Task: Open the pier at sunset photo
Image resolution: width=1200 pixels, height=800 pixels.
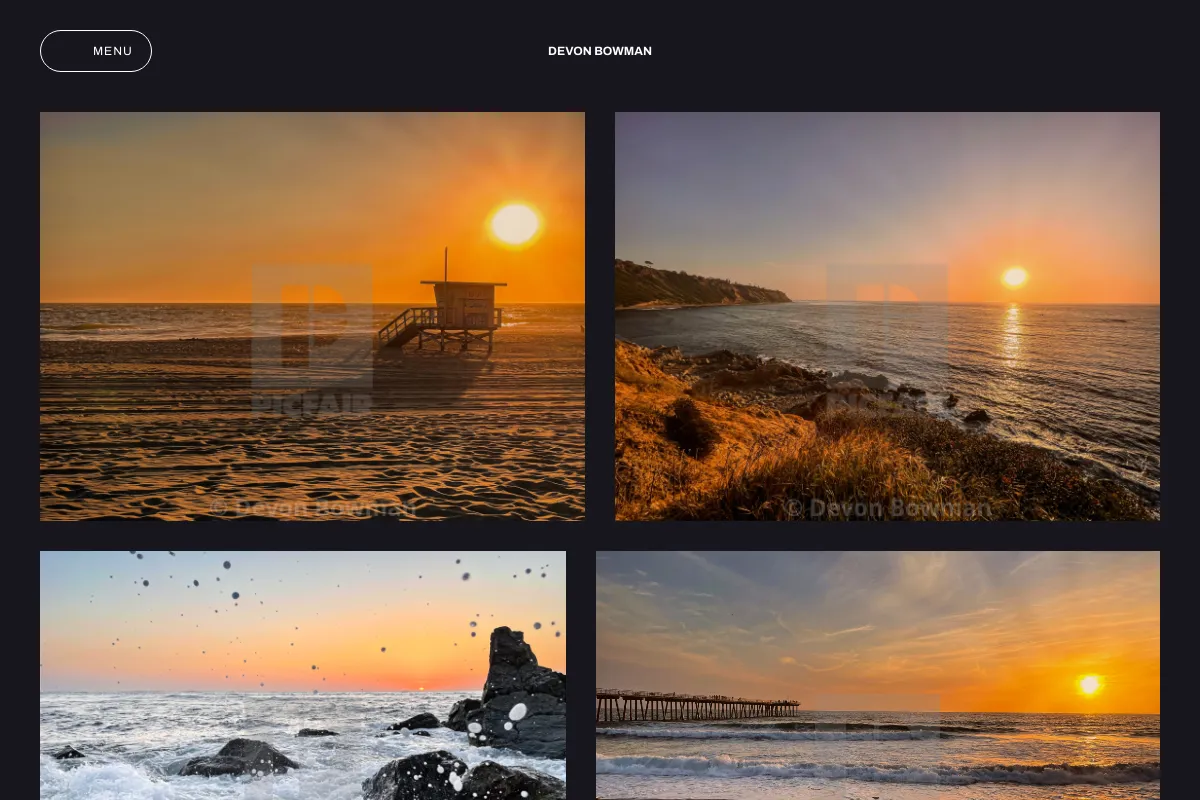Action: pyautogui.click(x=878, y=675)
